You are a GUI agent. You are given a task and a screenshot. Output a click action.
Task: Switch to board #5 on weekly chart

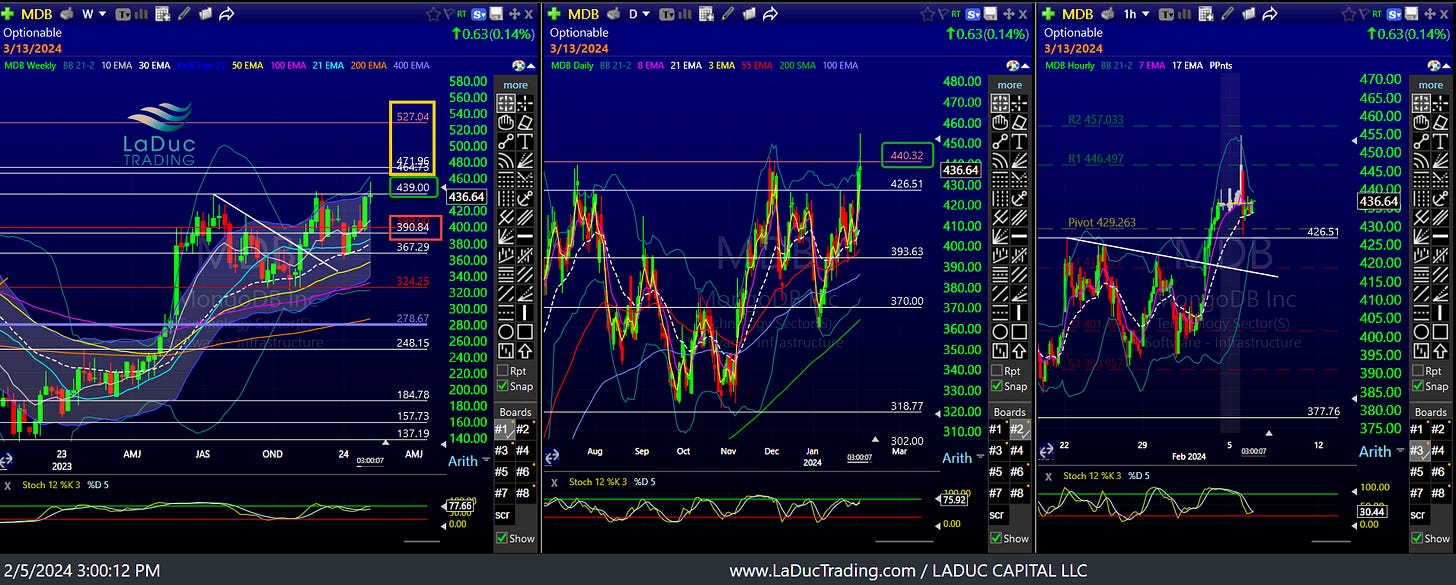(504, 470)
